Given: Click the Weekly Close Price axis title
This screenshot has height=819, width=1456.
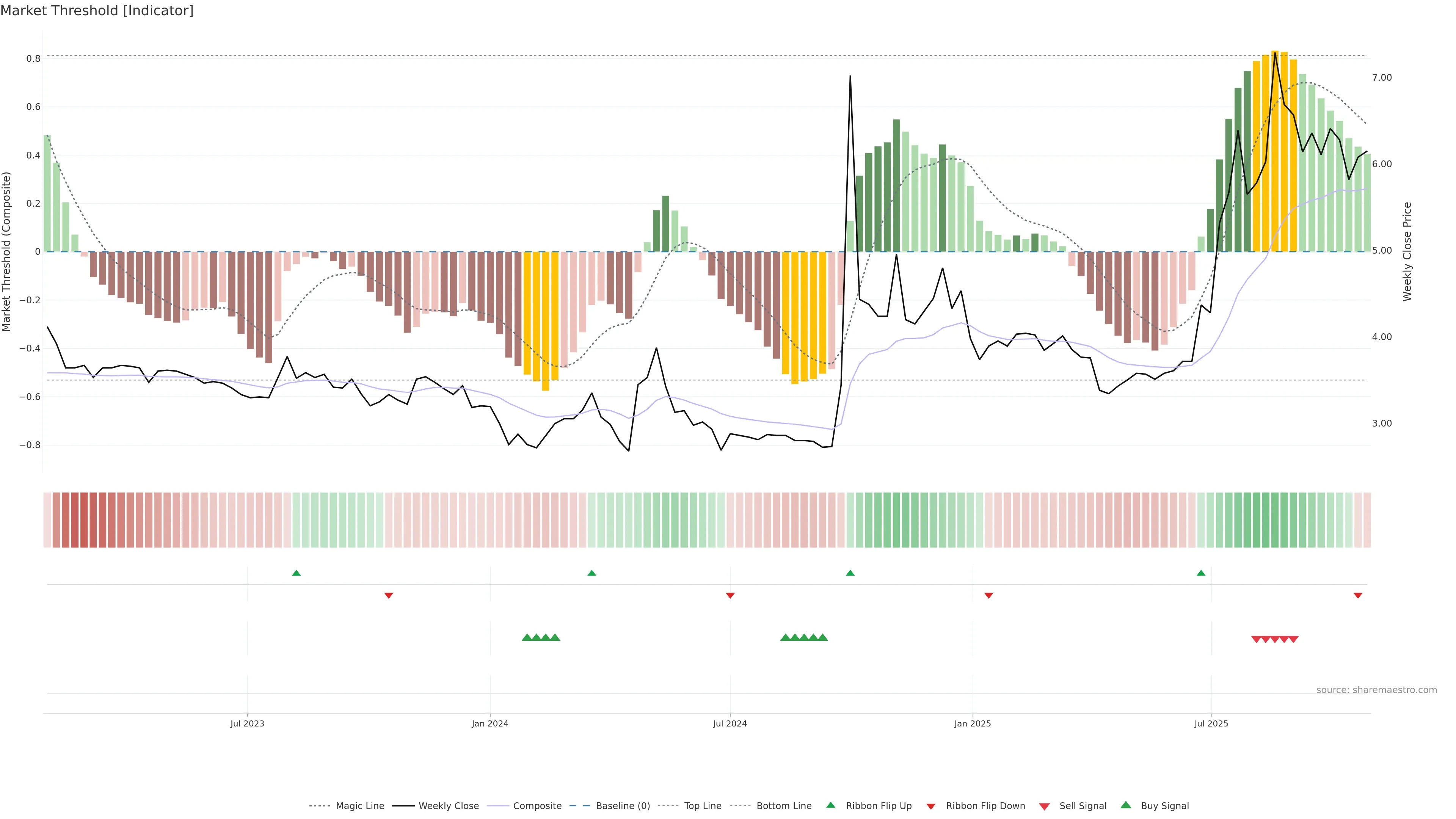Looking at the screenshot, I should [1407, 251].
